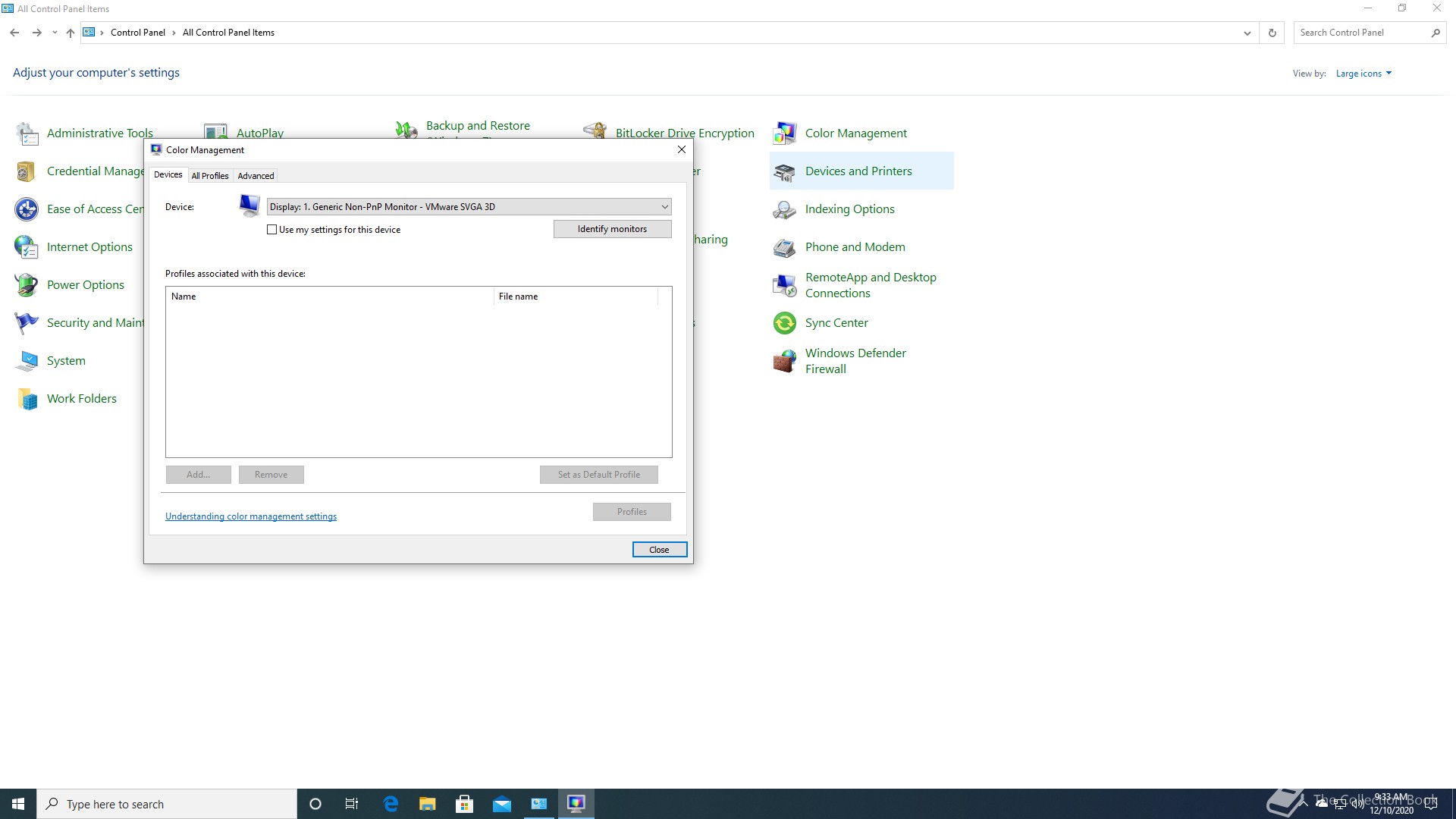
Task: Open the View by Large icons dropdown
Action: pyautogui.click(x=1363, y=74)
